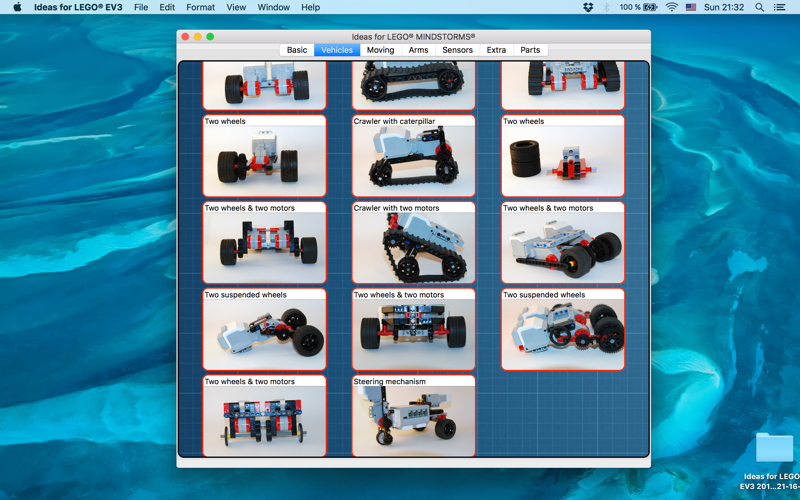Click the clock showing Sun 21:32
The image size is (800, 500).
pyautogui.click(x=723, y=7)
